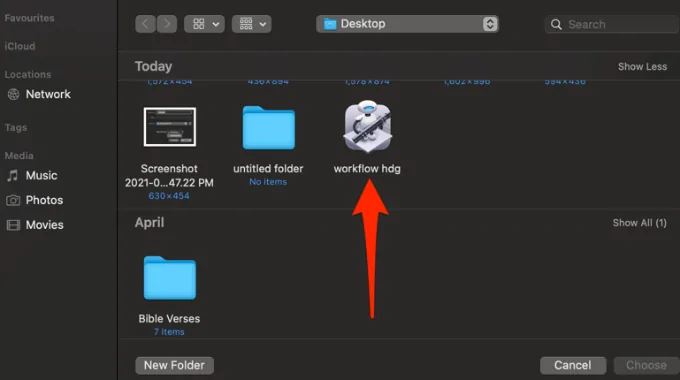The width and height of the screenshot is (680, 380).
Task: Go forward with the right chevron button
Action: (x=167, y=24)
